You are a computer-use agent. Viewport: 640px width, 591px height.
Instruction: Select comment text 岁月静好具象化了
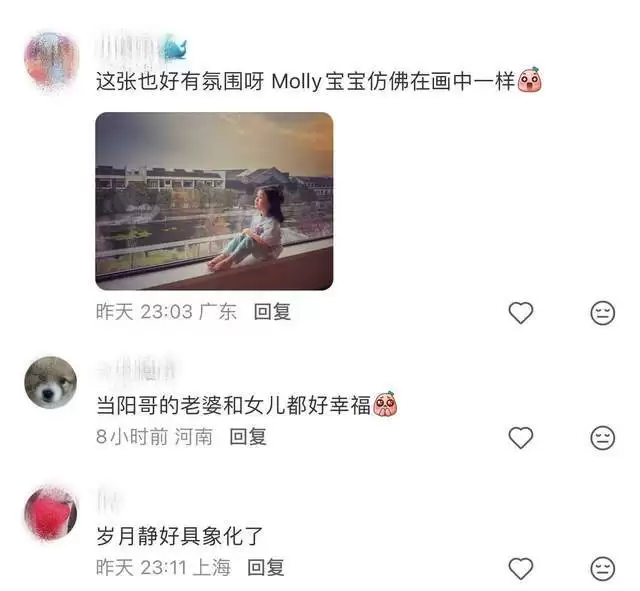coord(180,536)
